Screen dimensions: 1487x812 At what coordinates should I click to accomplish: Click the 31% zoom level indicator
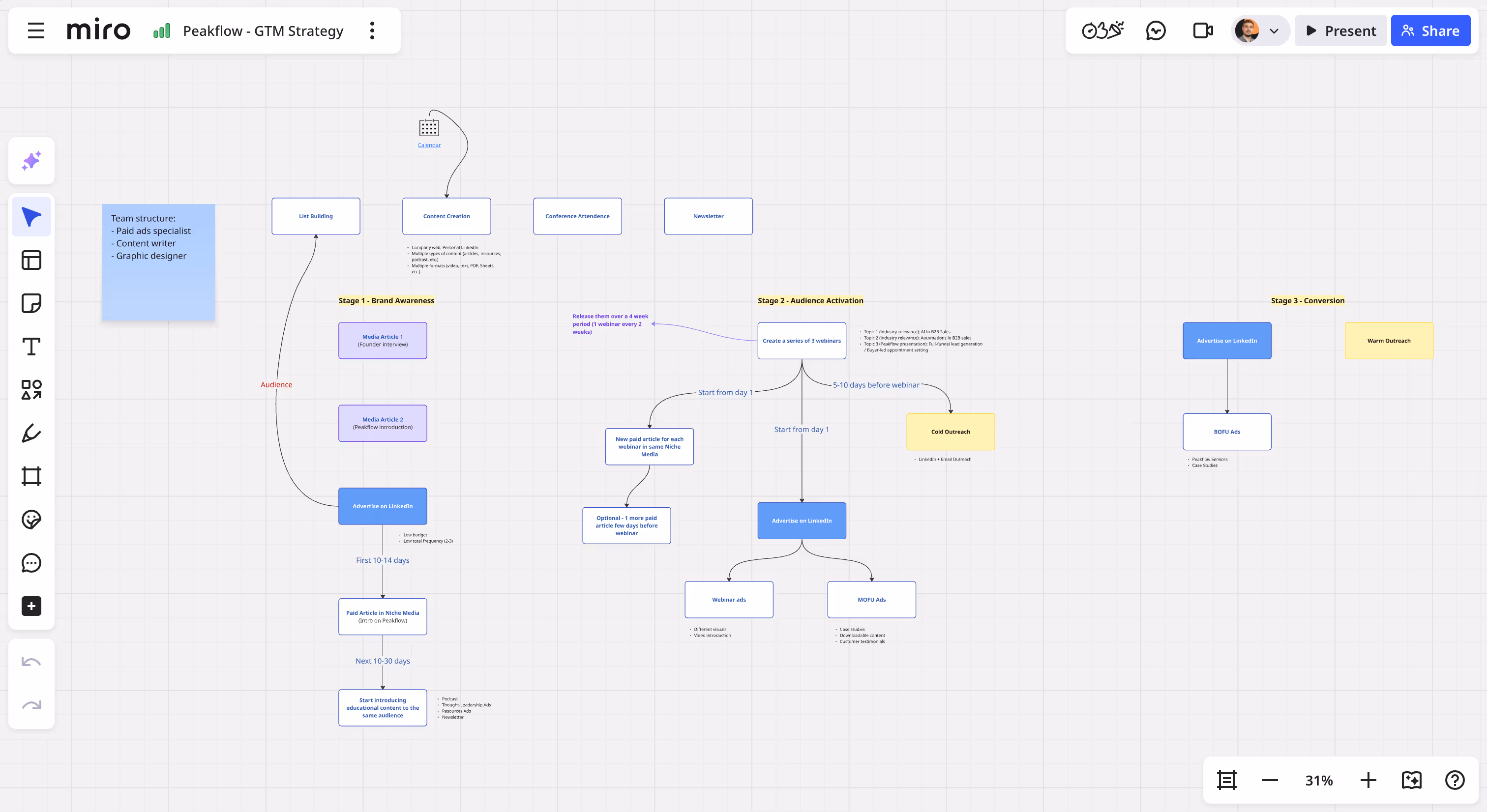1319,780
